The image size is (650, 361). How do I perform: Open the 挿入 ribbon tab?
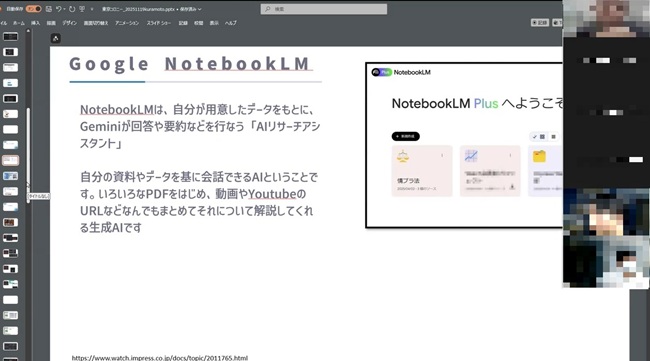[36, 23]
